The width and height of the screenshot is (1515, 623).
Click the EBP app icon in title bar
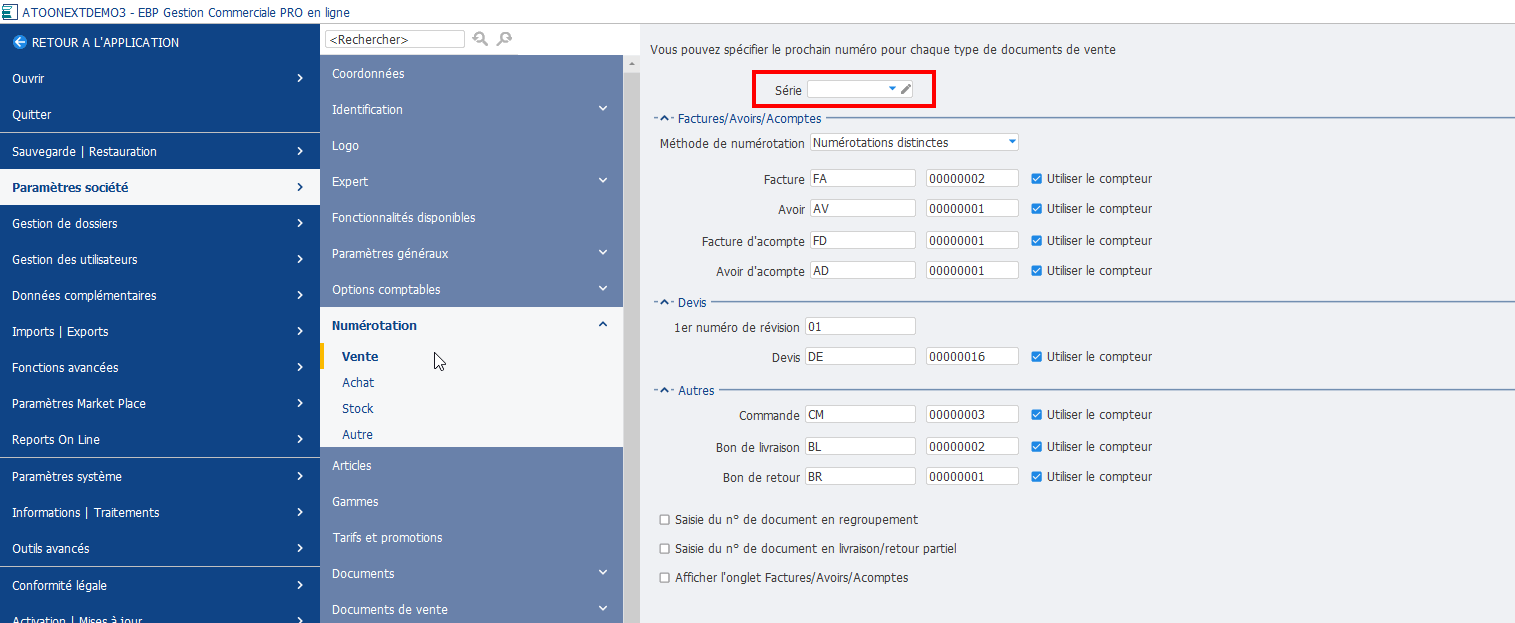9,11
